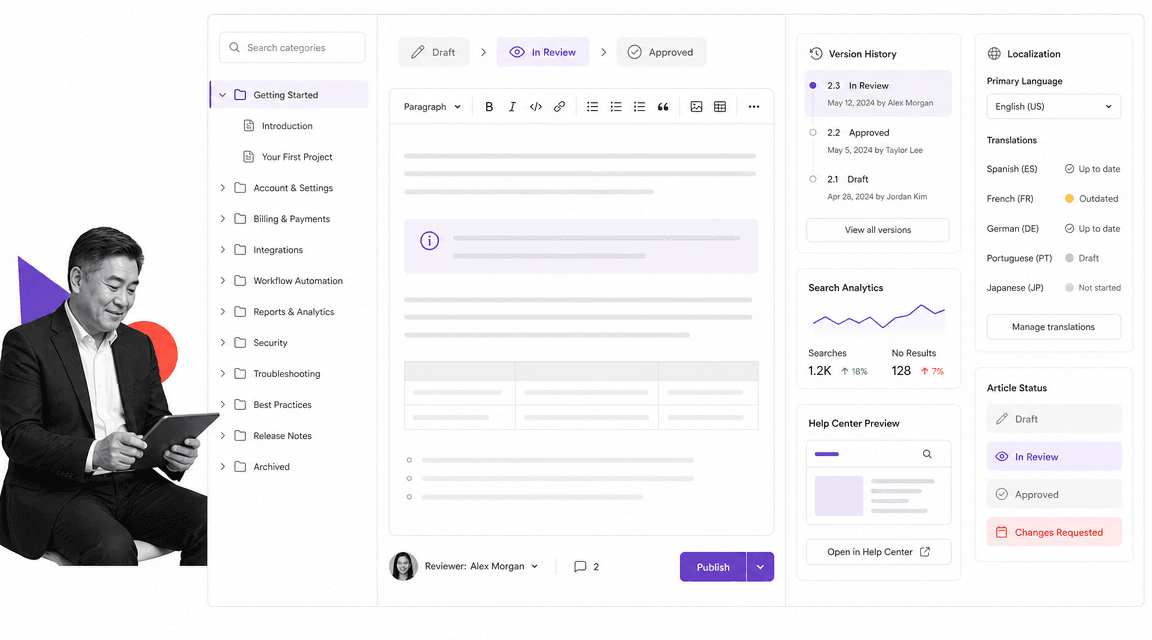Click the Localization globe icon
Image resolution: width=1152 pixels, height=640 pixels.
994,54
